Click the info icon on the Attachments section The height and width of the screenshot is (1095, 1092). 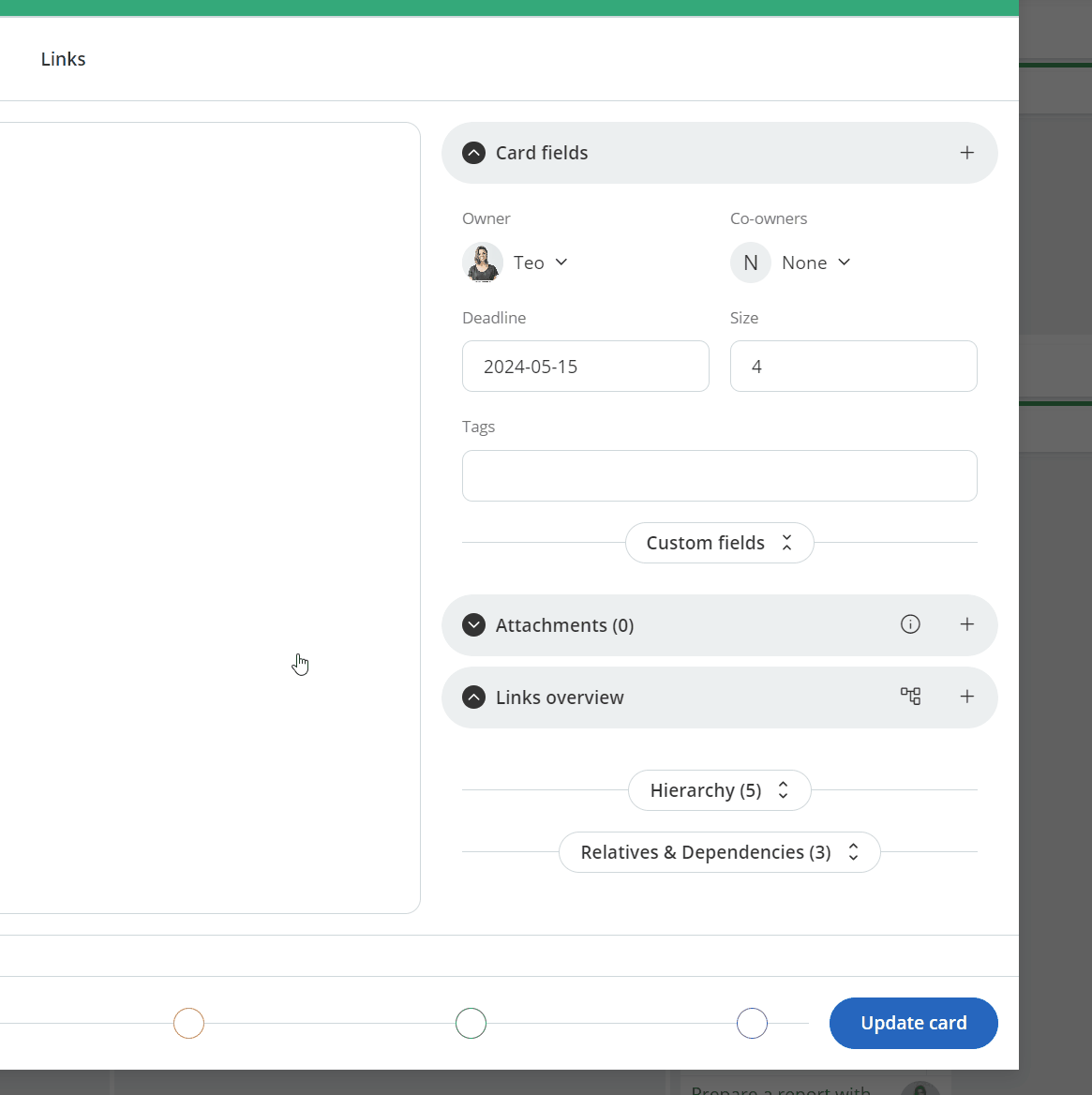coord(910,624)
